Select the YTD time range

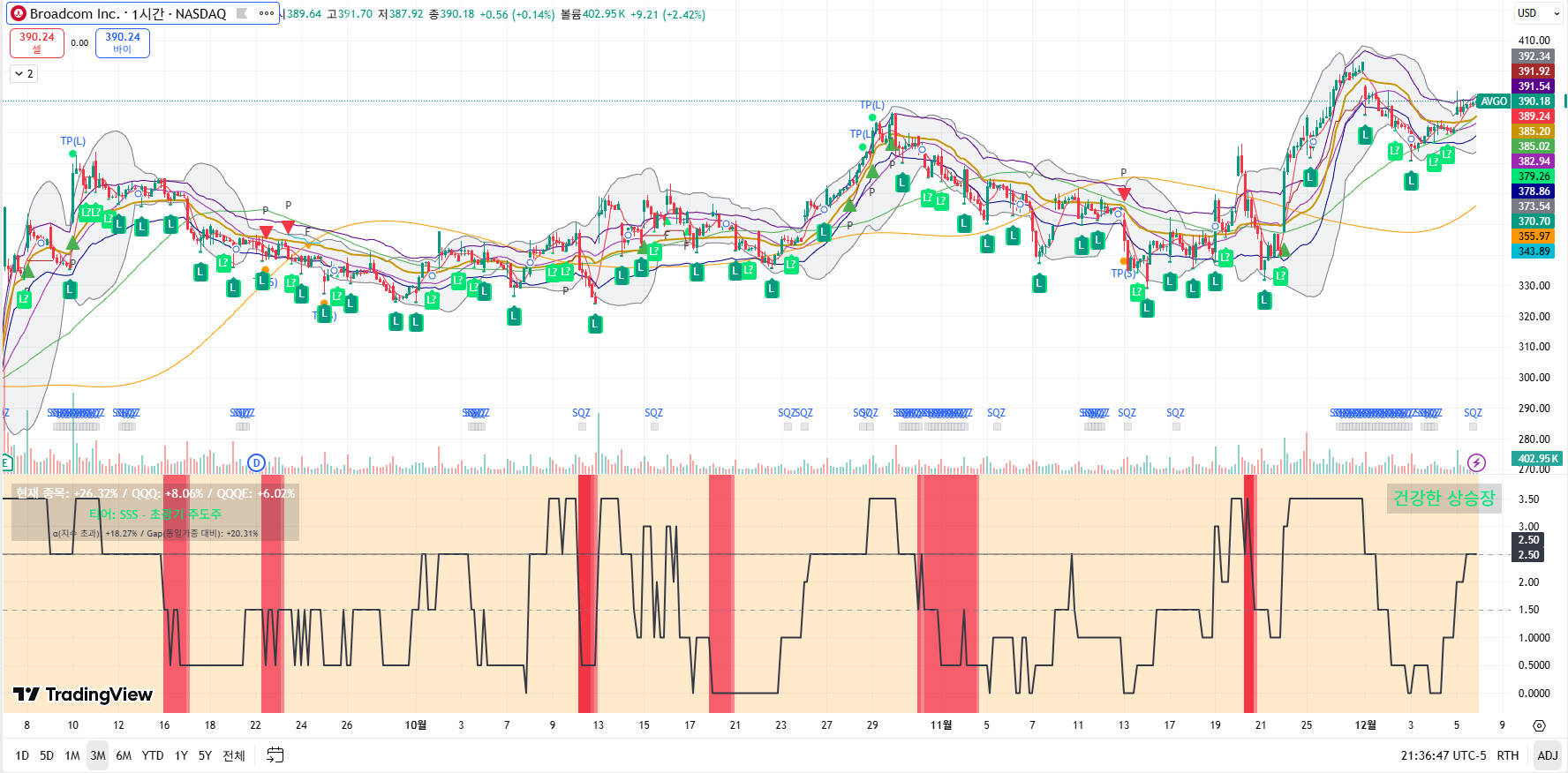[x=153, y=755]
